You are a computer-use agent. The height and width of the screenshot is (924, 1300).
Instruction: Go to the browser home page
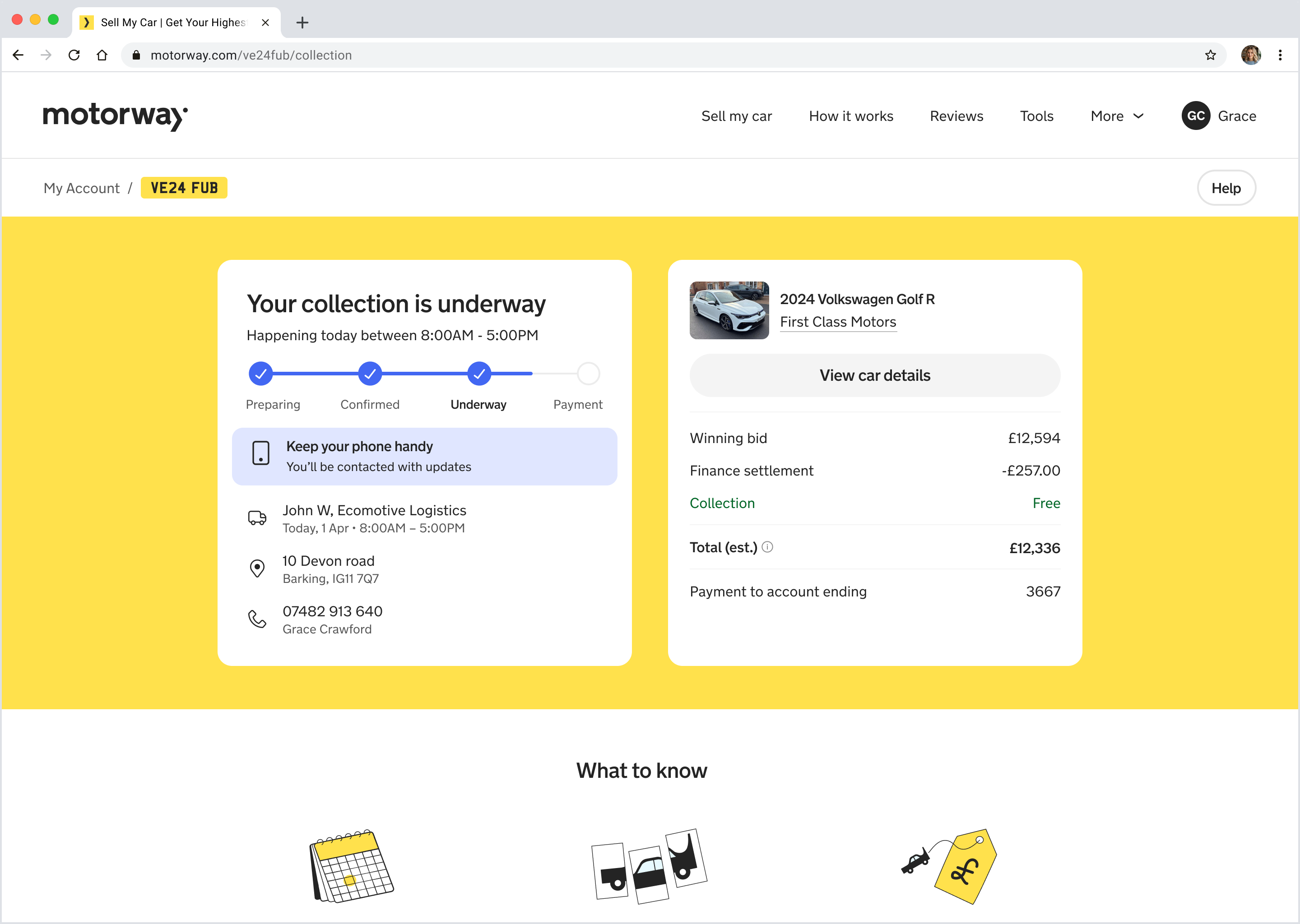[x=102, y=55]
